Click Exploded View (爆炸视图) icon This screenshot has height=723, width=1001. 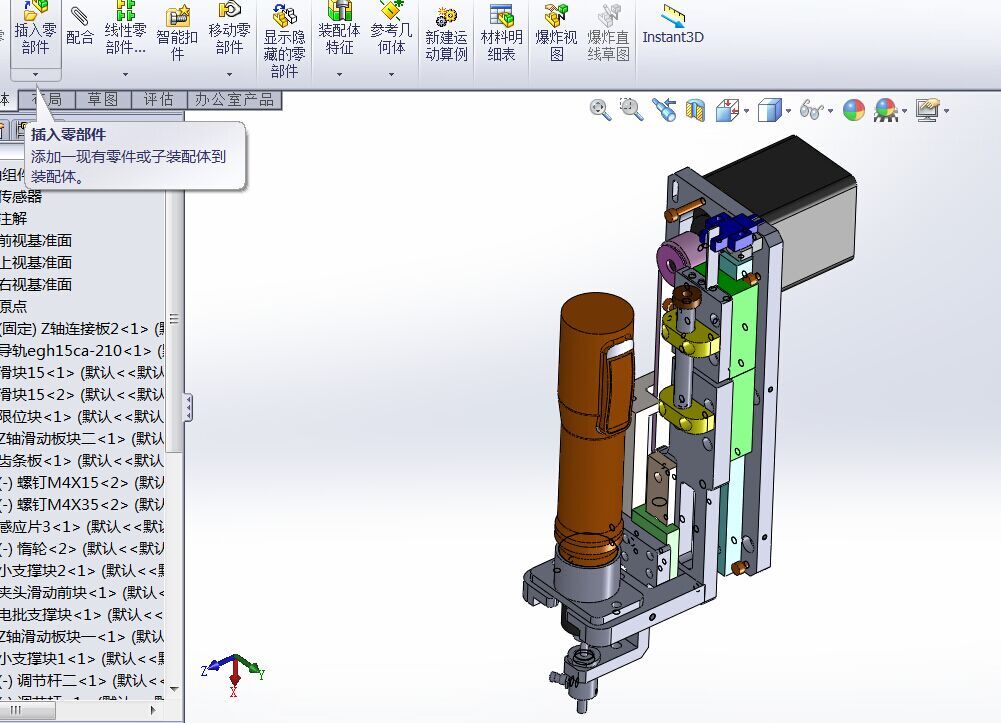556,33
